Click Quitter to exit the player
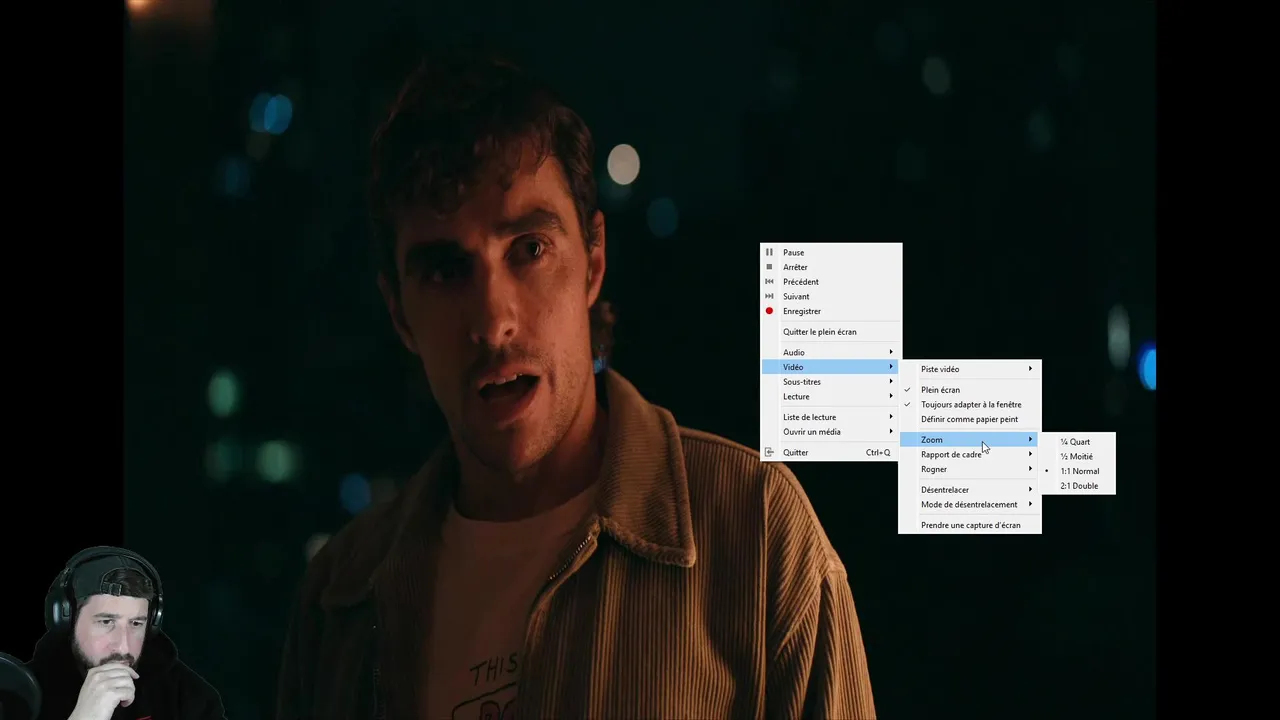Image resolution: width=1280 pixels, height=720 pixels. point(830,453)
